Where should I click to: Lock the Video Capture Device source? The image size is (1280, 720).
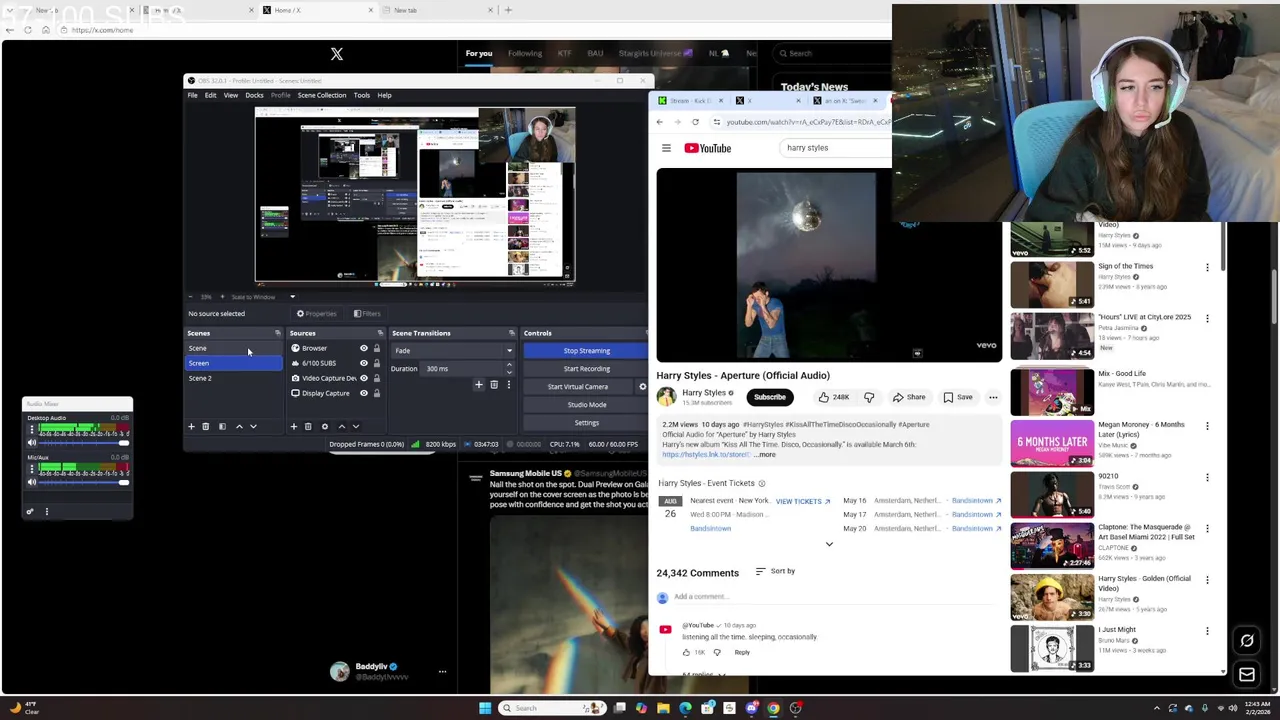pos(376,378)
